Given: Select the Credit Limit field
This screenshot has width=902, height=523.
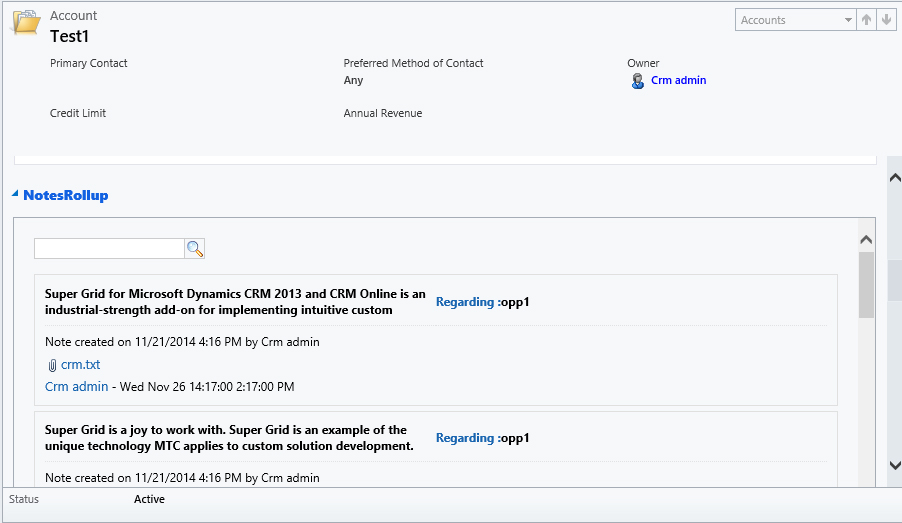Looking at the screenshot, I should click(78, 113).
